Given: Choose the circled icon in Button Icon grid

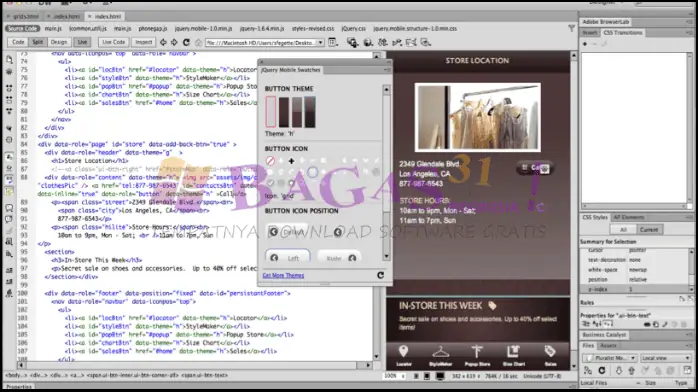Looking at the screenshot, I should [x=312, y=172].
